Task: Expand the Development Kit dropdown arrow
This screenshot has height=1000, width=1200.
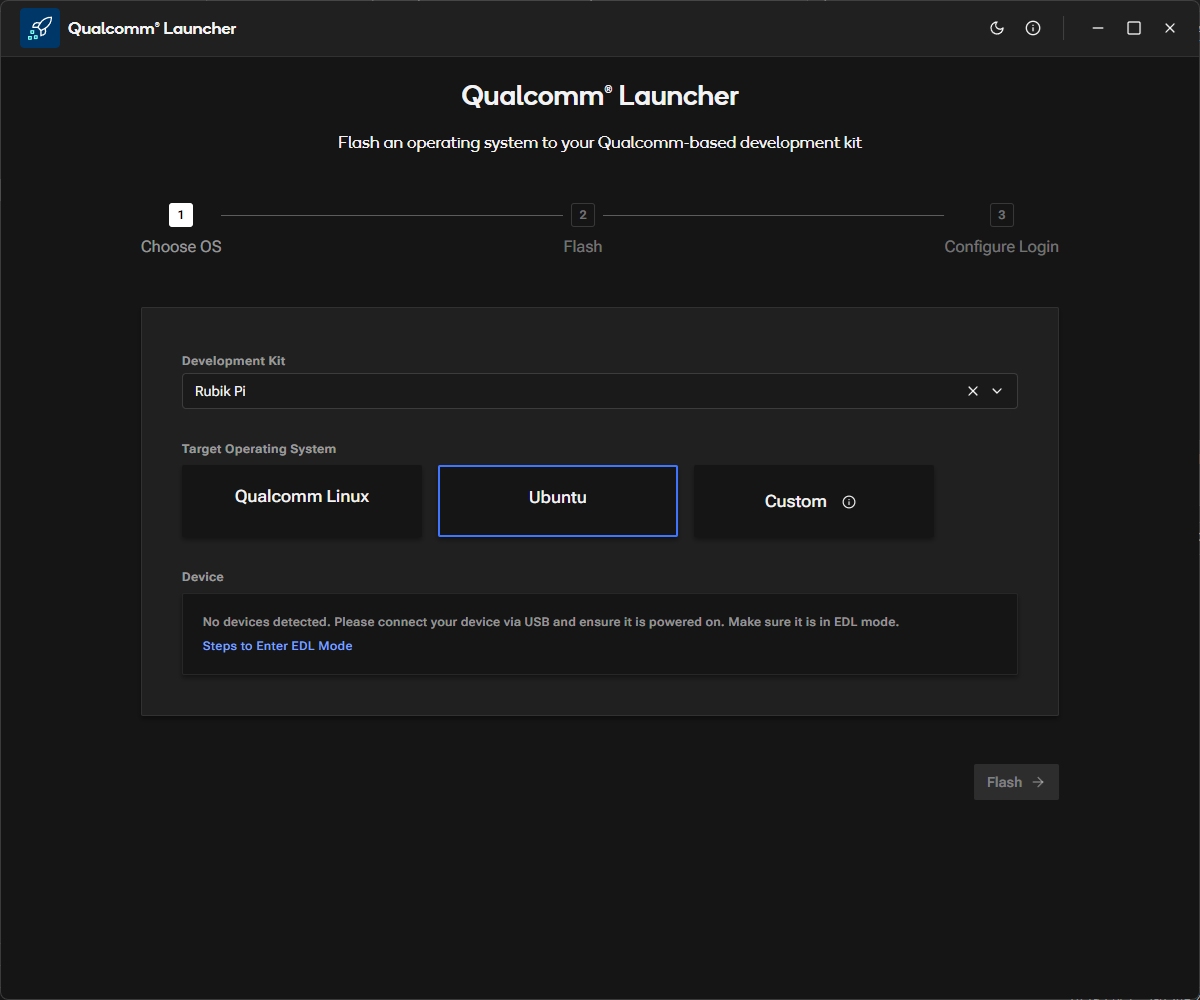Action: pyautogui.click(x=997, y=391)
